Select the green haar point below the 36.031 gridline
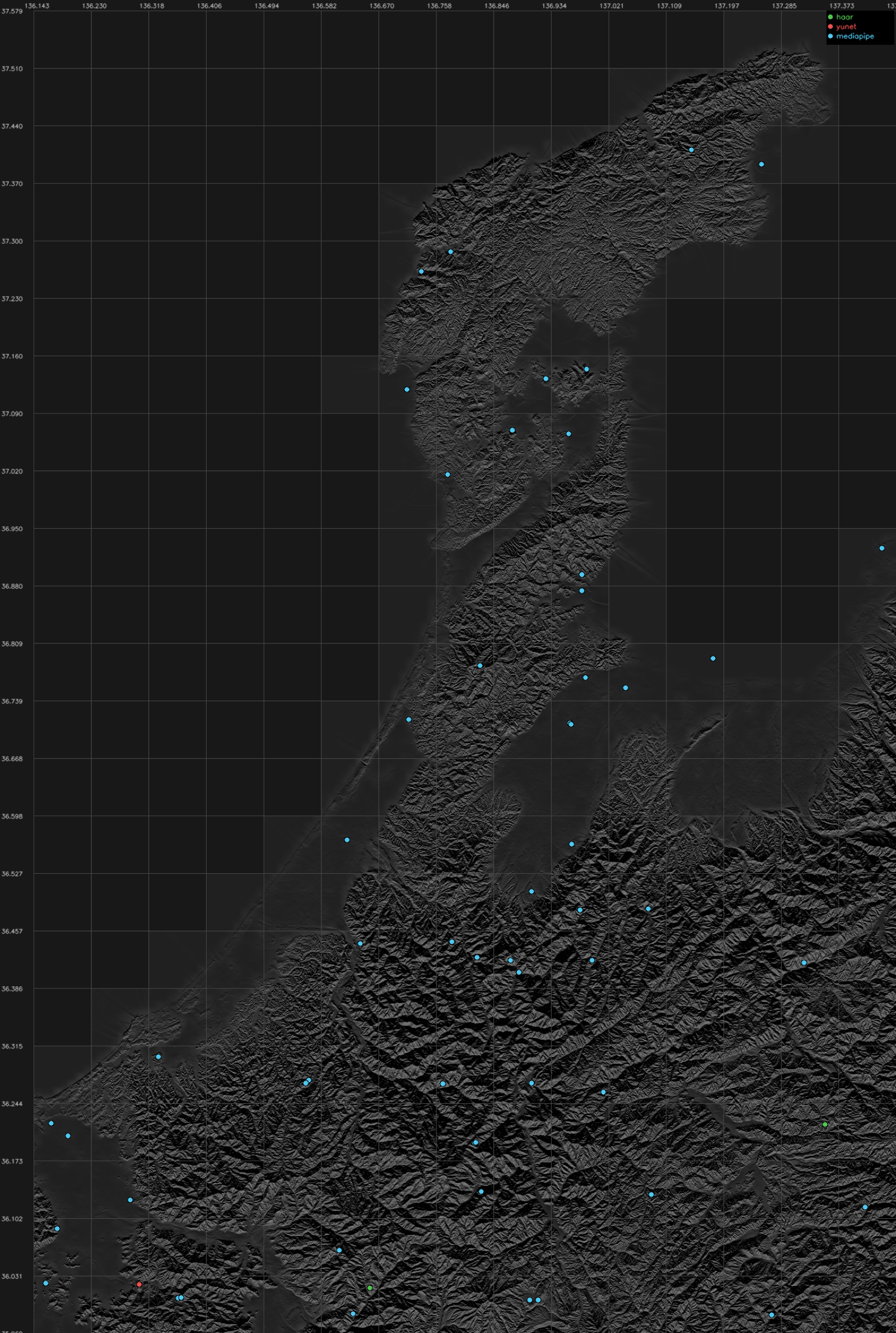 (x=370, y=1288)
